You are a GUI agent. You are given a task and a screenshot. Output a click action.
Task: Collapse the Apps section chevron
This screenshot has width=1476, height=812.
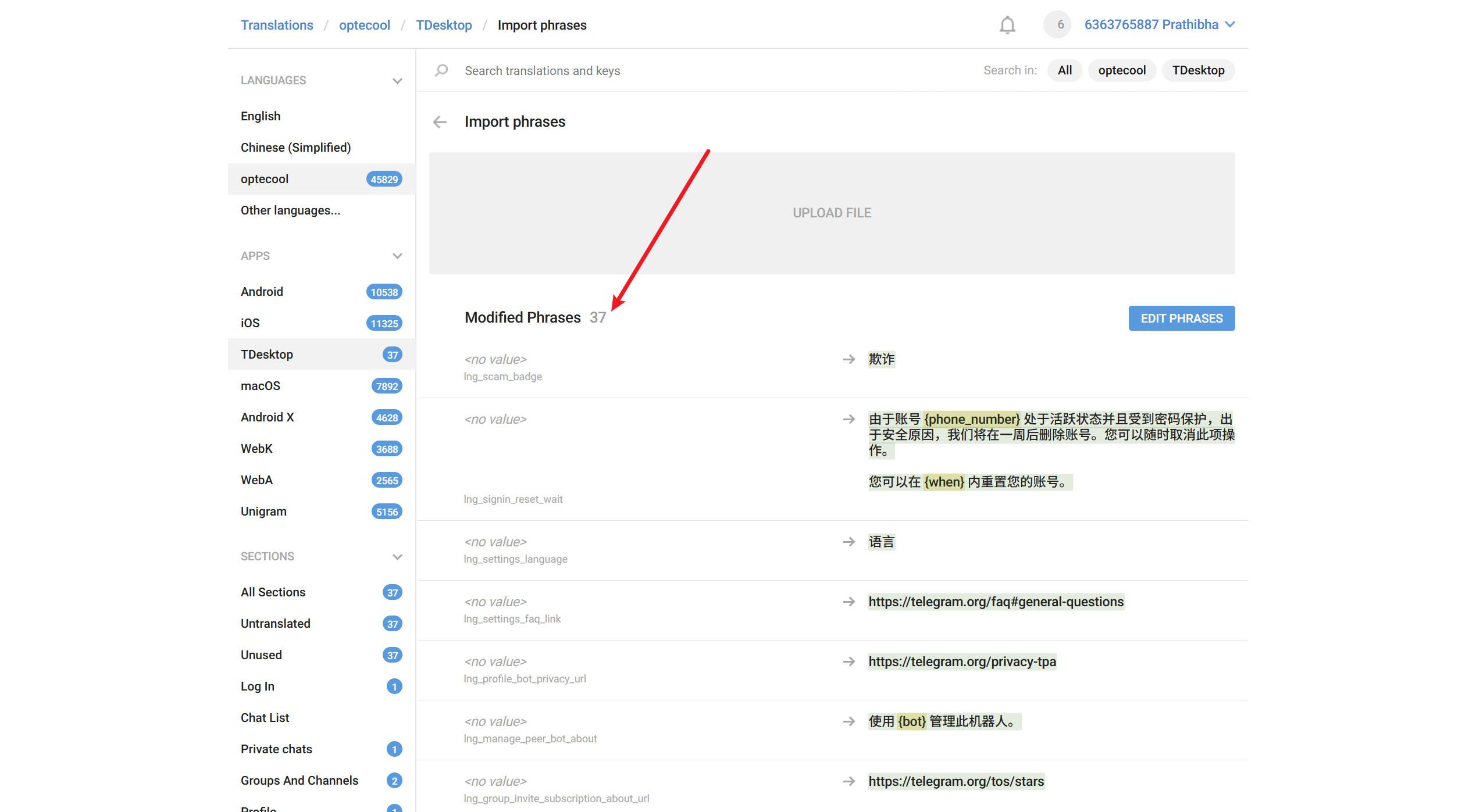[397, 256]
